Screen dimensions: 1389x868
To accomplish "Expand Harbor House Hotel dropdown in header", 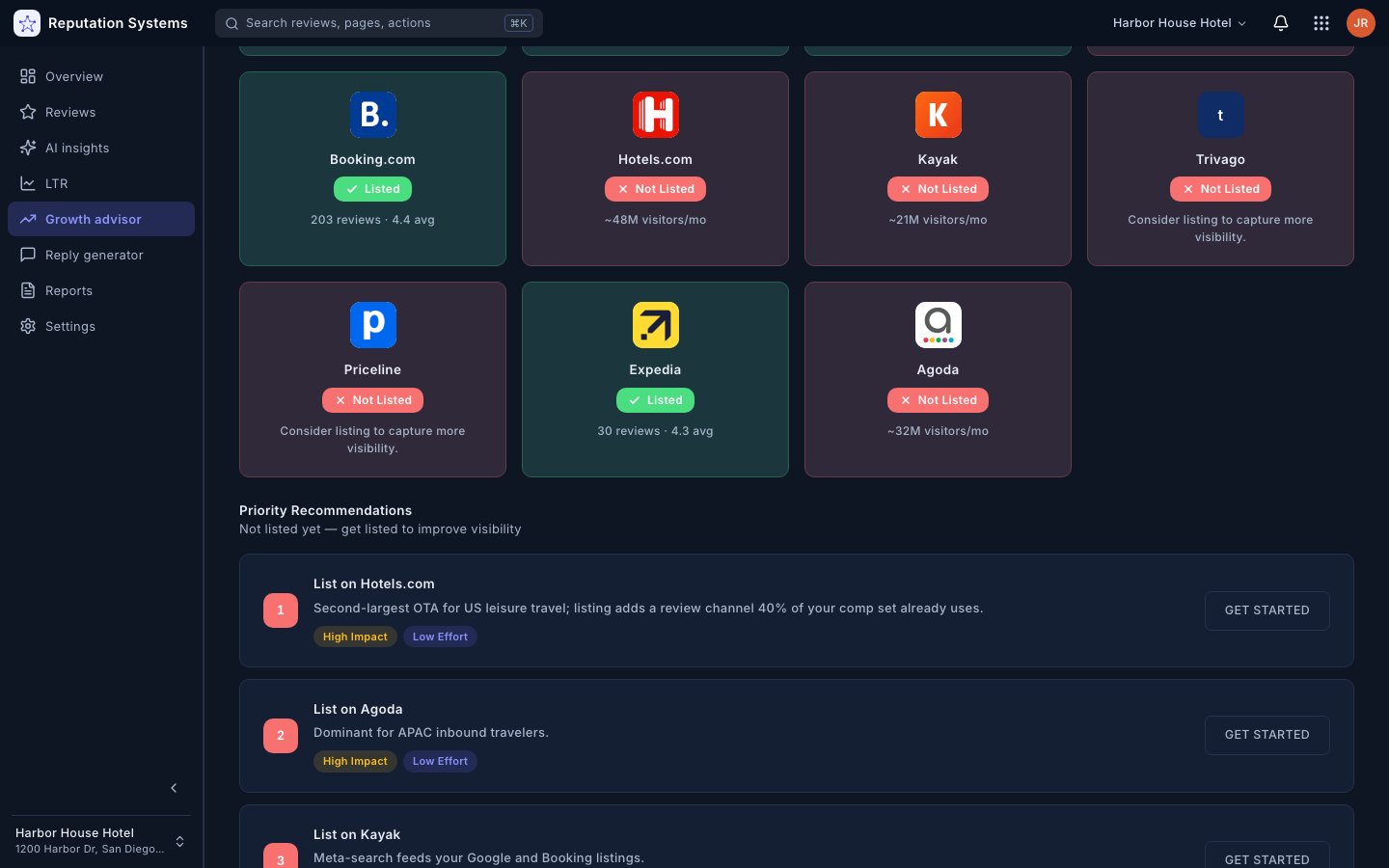I will [1180, 23].
